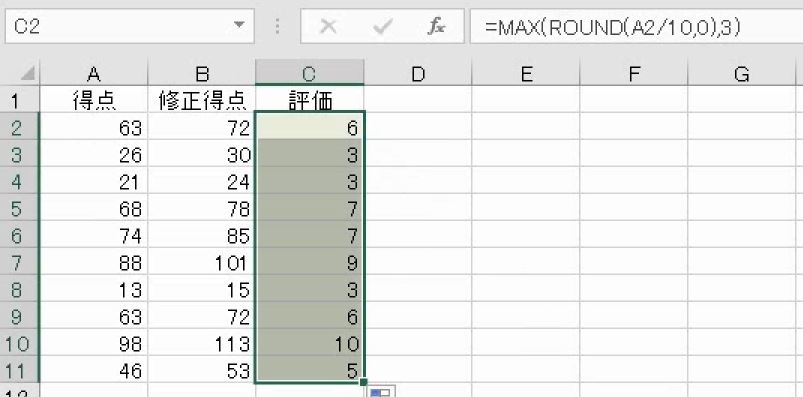Click cell B5 with value 78
Viewport: 803px width, 397px height.
tap(202, 208)
